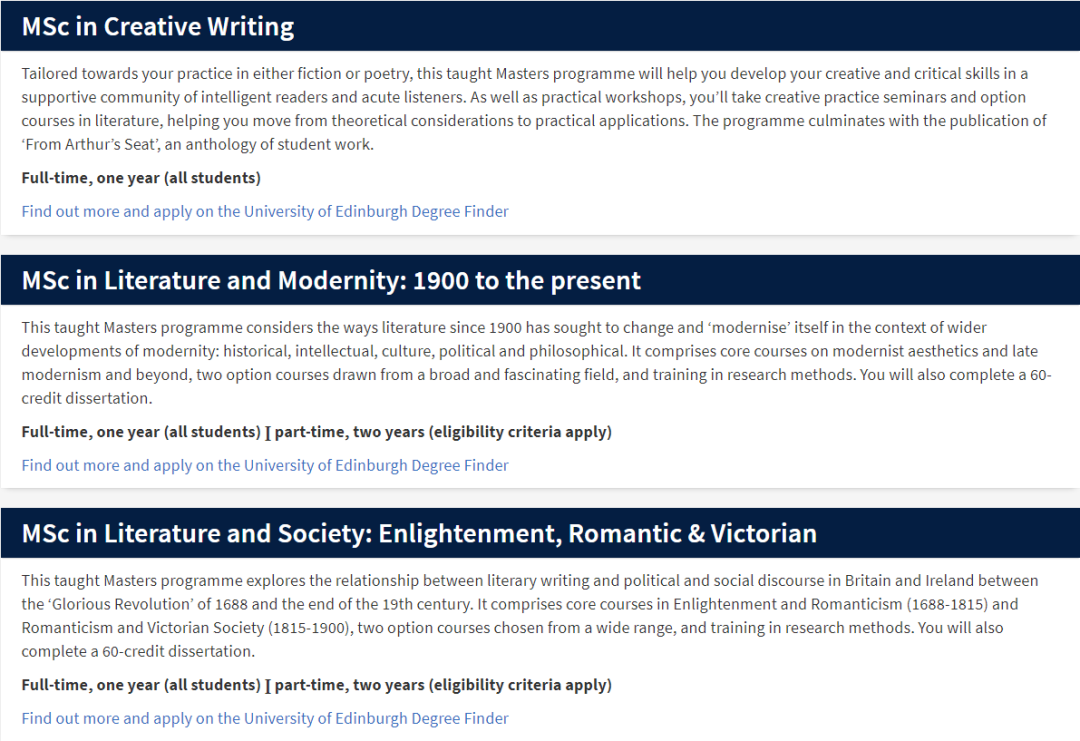Click the Literature and Society description paragraph

(530, 616)
